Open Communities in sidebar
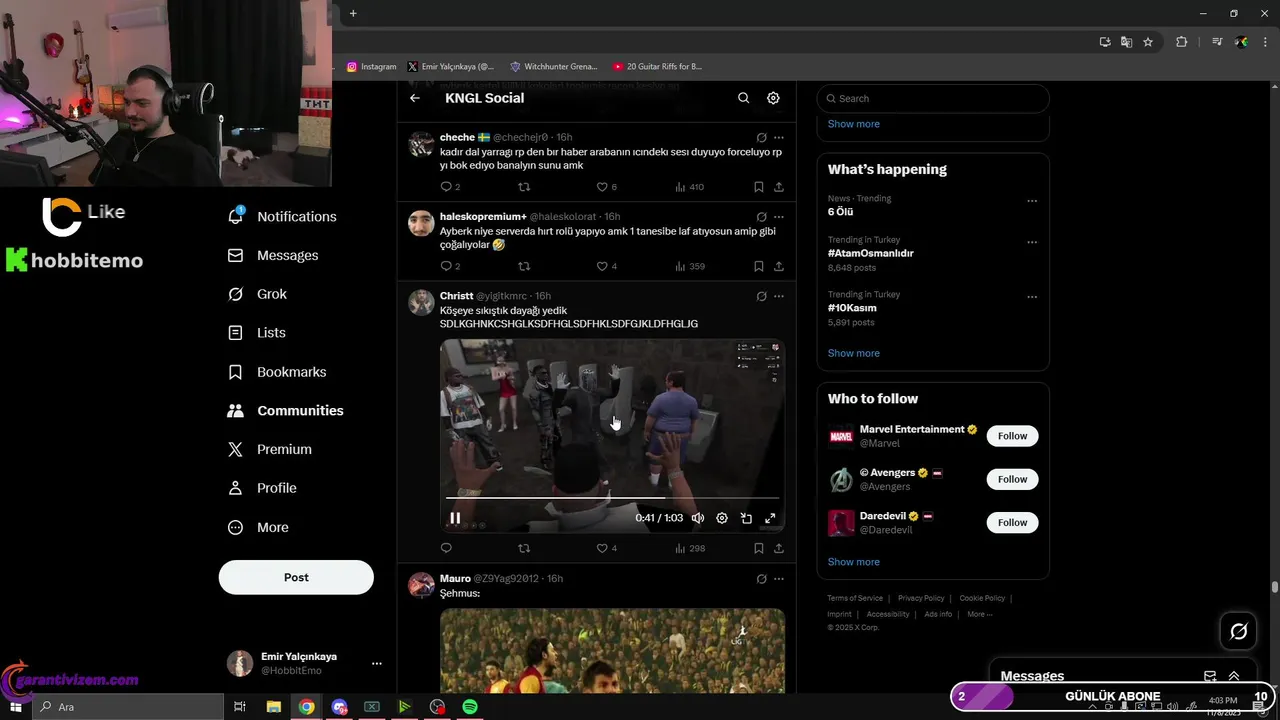The image size is (1280, 720). [x=285, y=410]
